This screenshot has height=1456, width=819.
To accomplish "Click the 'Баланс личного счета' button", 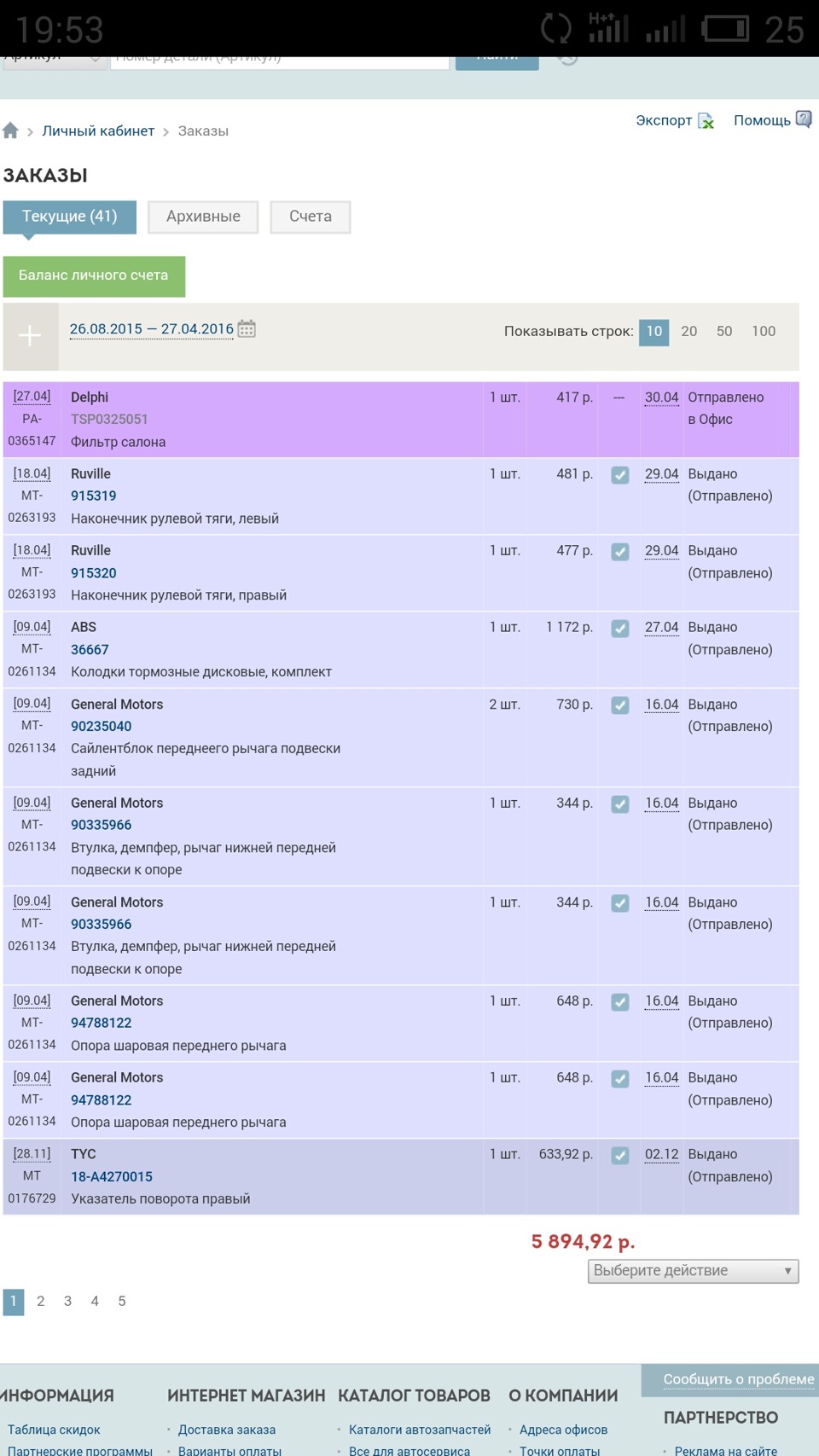I will coord(94,276).
